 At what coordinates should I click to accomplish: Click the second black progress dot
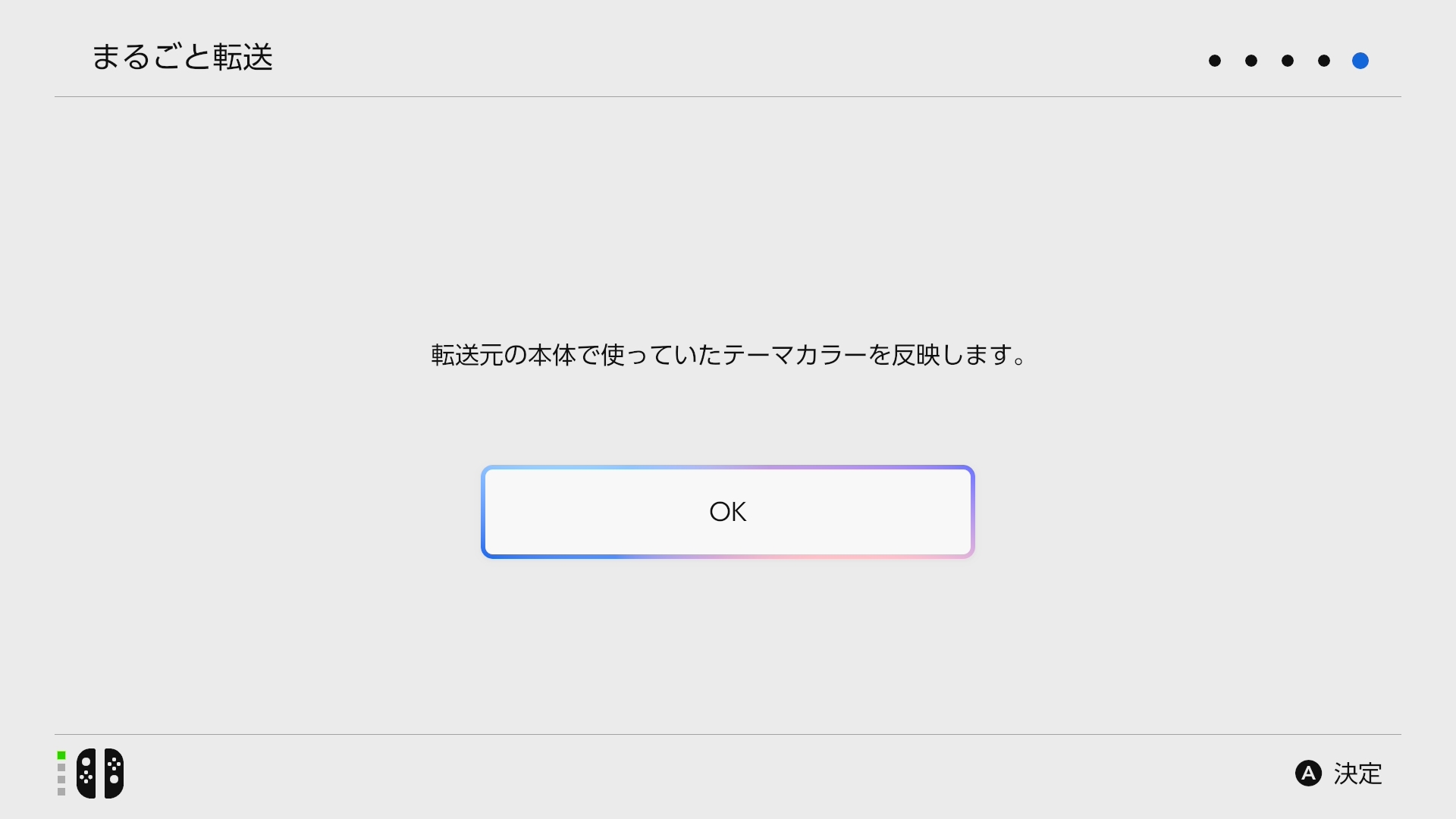click(x=1251, y=61)
